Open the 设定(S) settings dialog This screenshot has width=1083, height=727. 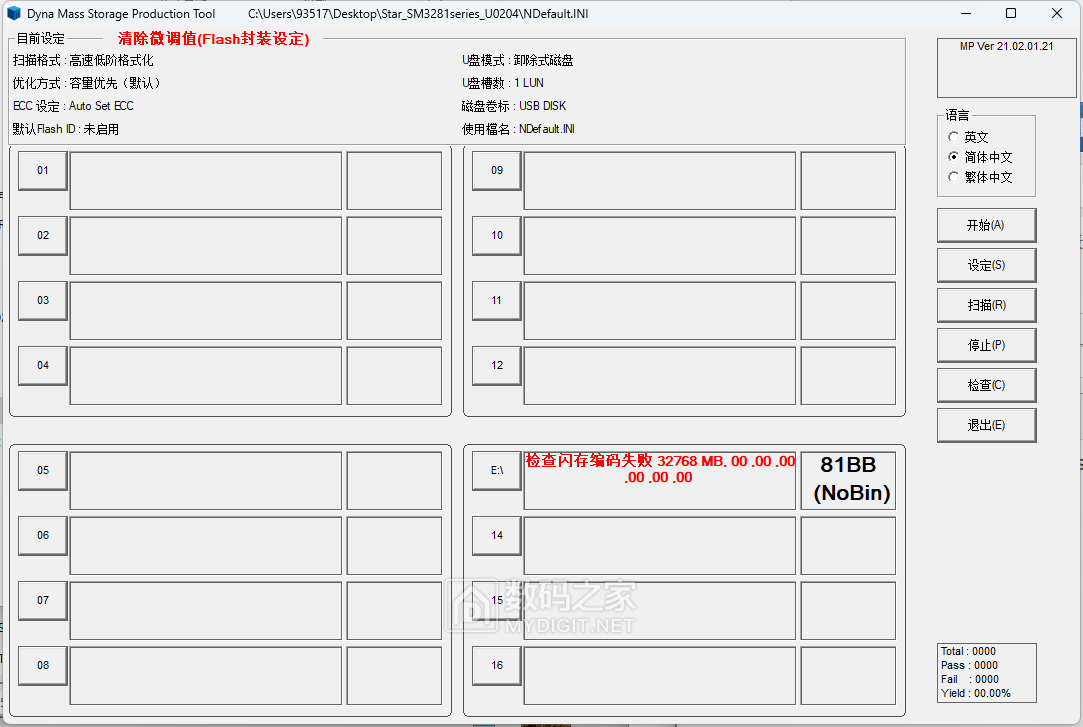(x=986, y=265)
